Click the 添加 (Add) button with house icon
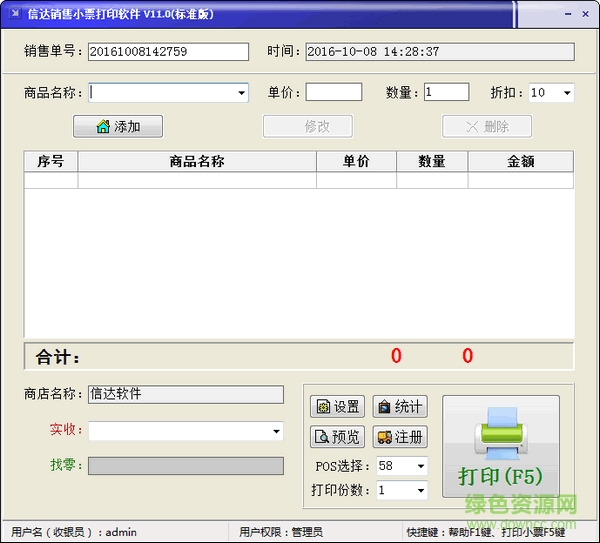This screenshot has width=600, height=543. [118, 127]
